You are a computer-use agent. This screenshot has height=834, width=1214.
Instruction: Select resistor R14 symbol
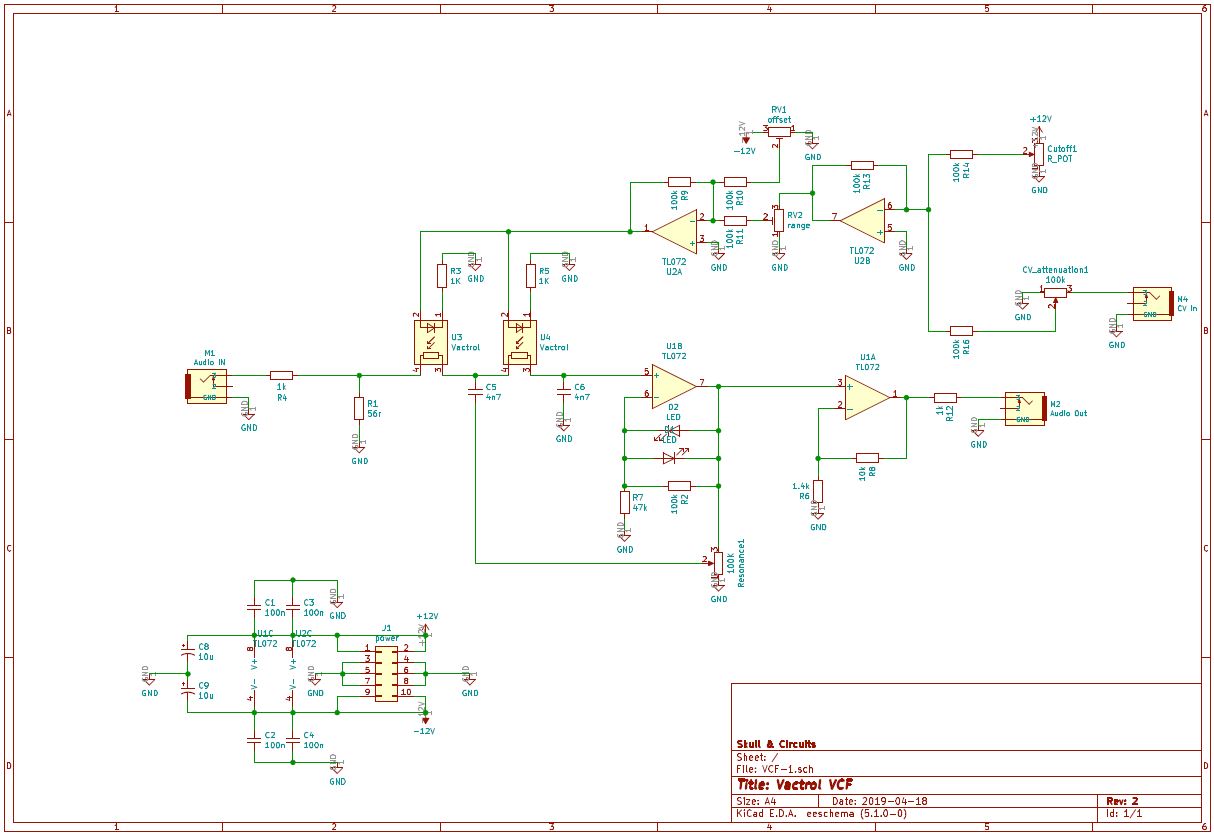[960, 154]
